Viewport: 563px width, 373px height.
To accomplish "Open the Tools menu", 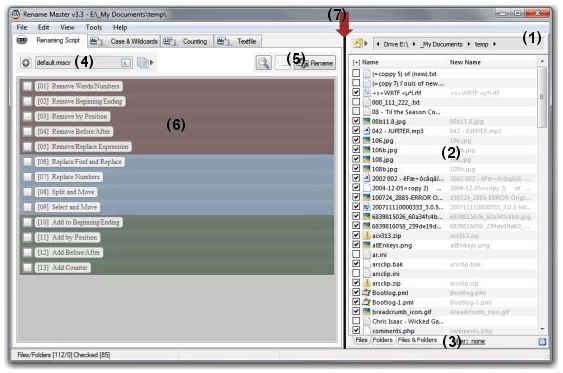I will [94, 27].
